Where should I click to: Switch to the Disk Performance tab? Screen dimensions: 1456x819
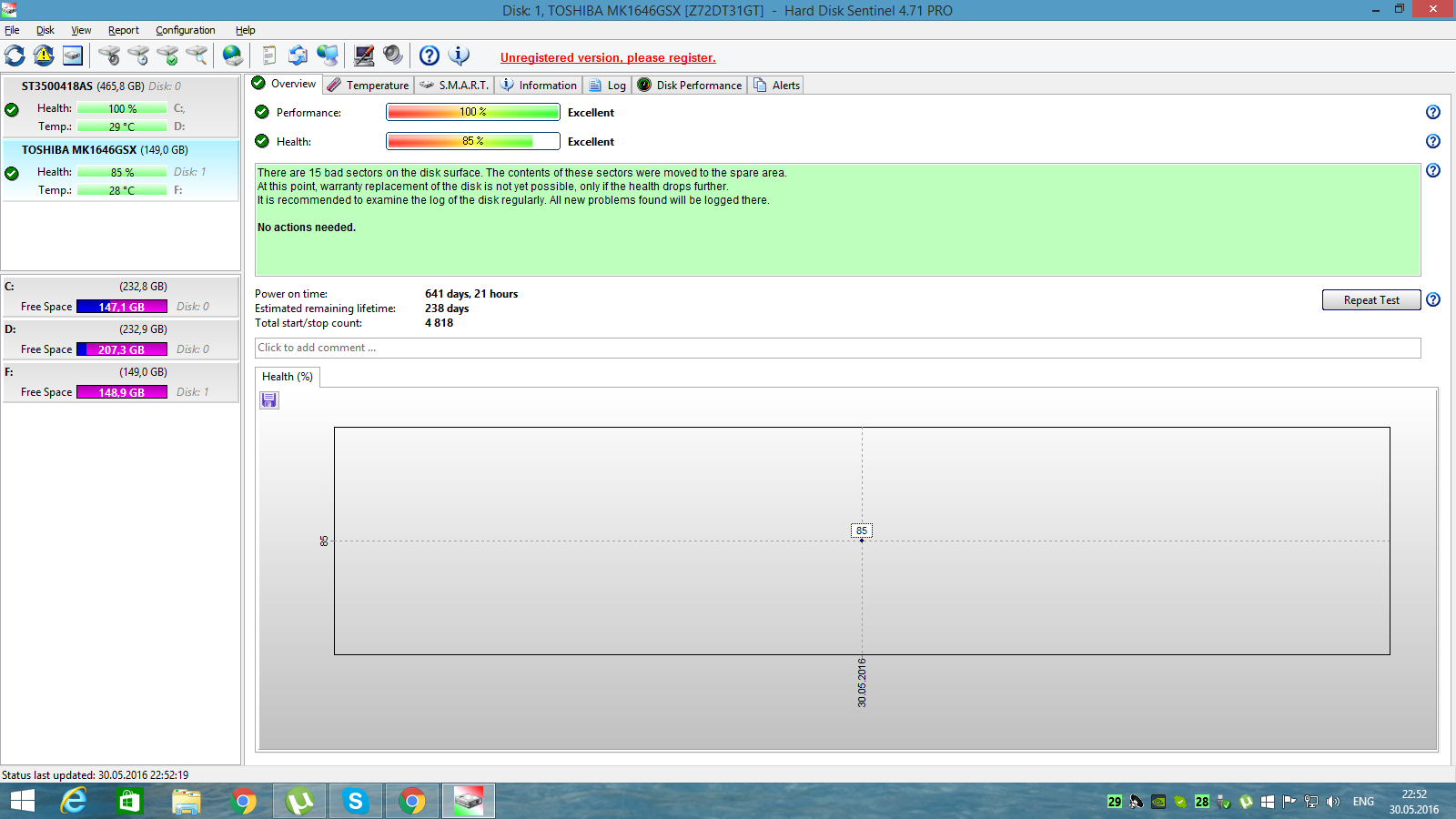(690, 85)
